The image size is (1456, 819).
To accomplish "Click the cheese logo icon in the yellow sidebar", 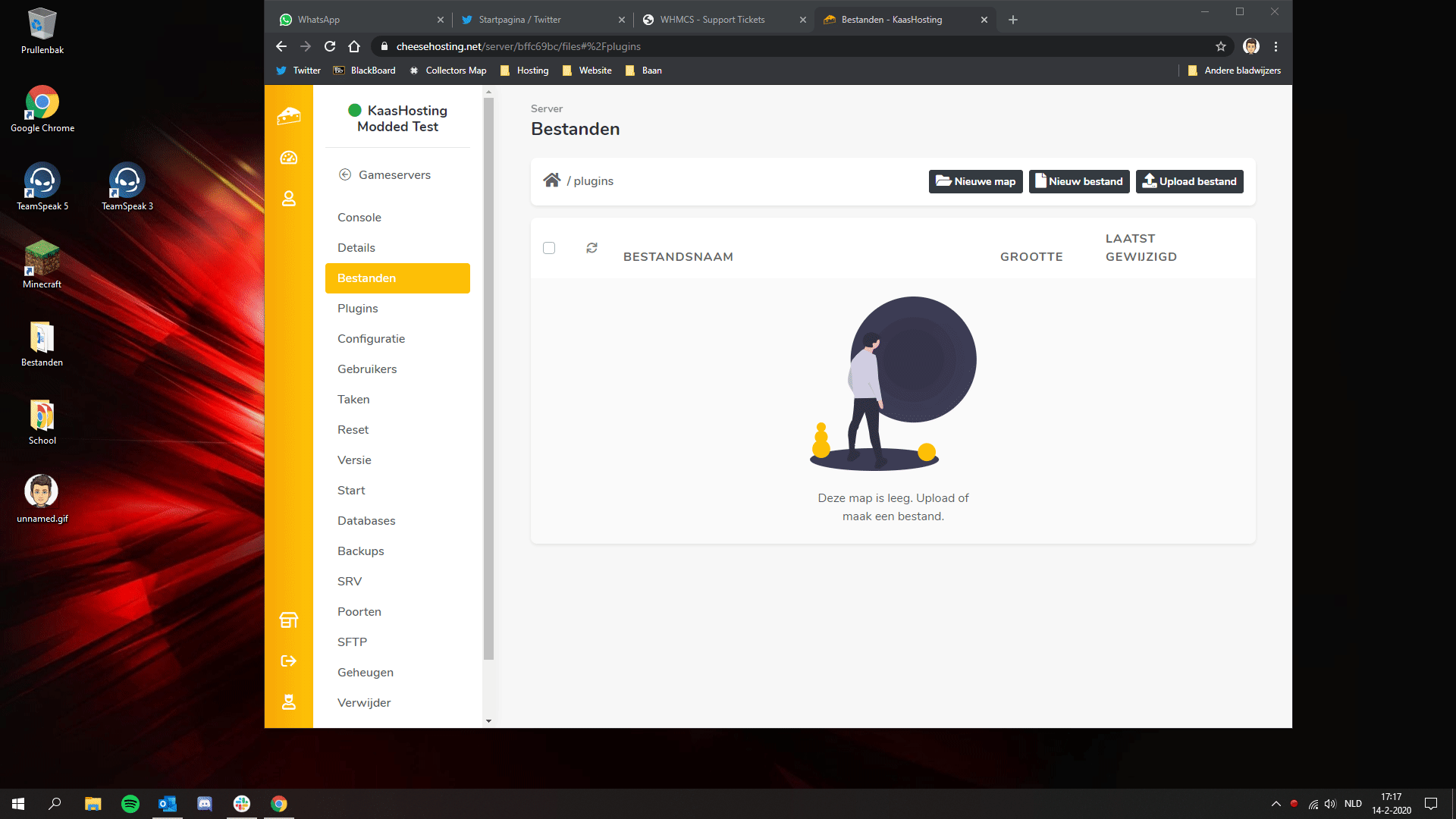I will tap(288, 116).
